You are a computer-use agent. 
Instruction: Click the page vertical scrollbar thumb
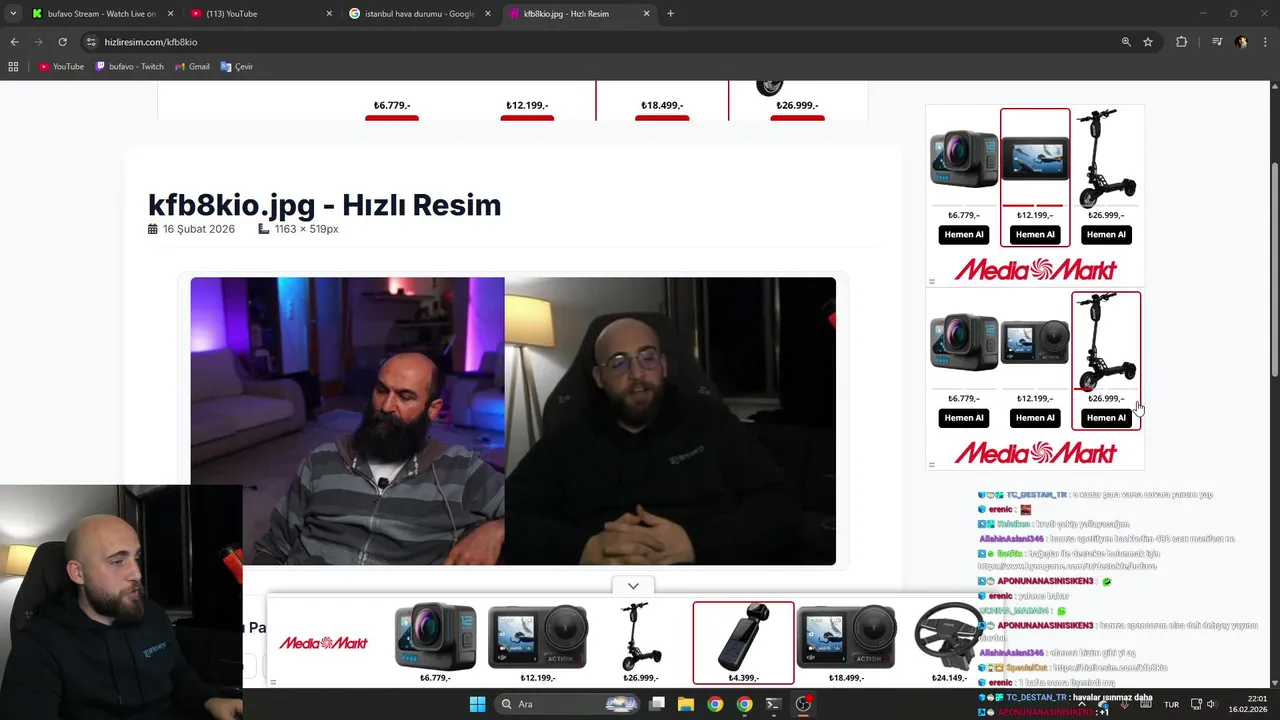[1274, 270]
